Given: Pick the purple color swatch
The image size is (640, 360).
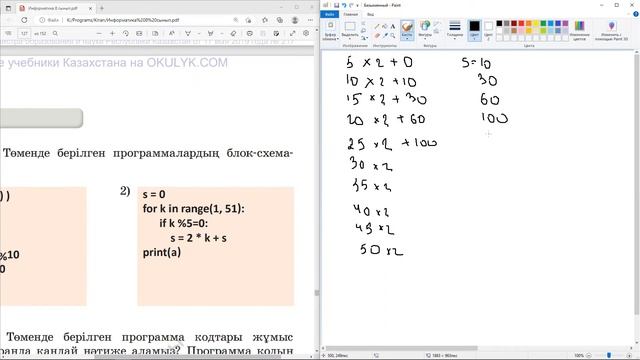Looking at the screenshot, I should click(565, 23).
